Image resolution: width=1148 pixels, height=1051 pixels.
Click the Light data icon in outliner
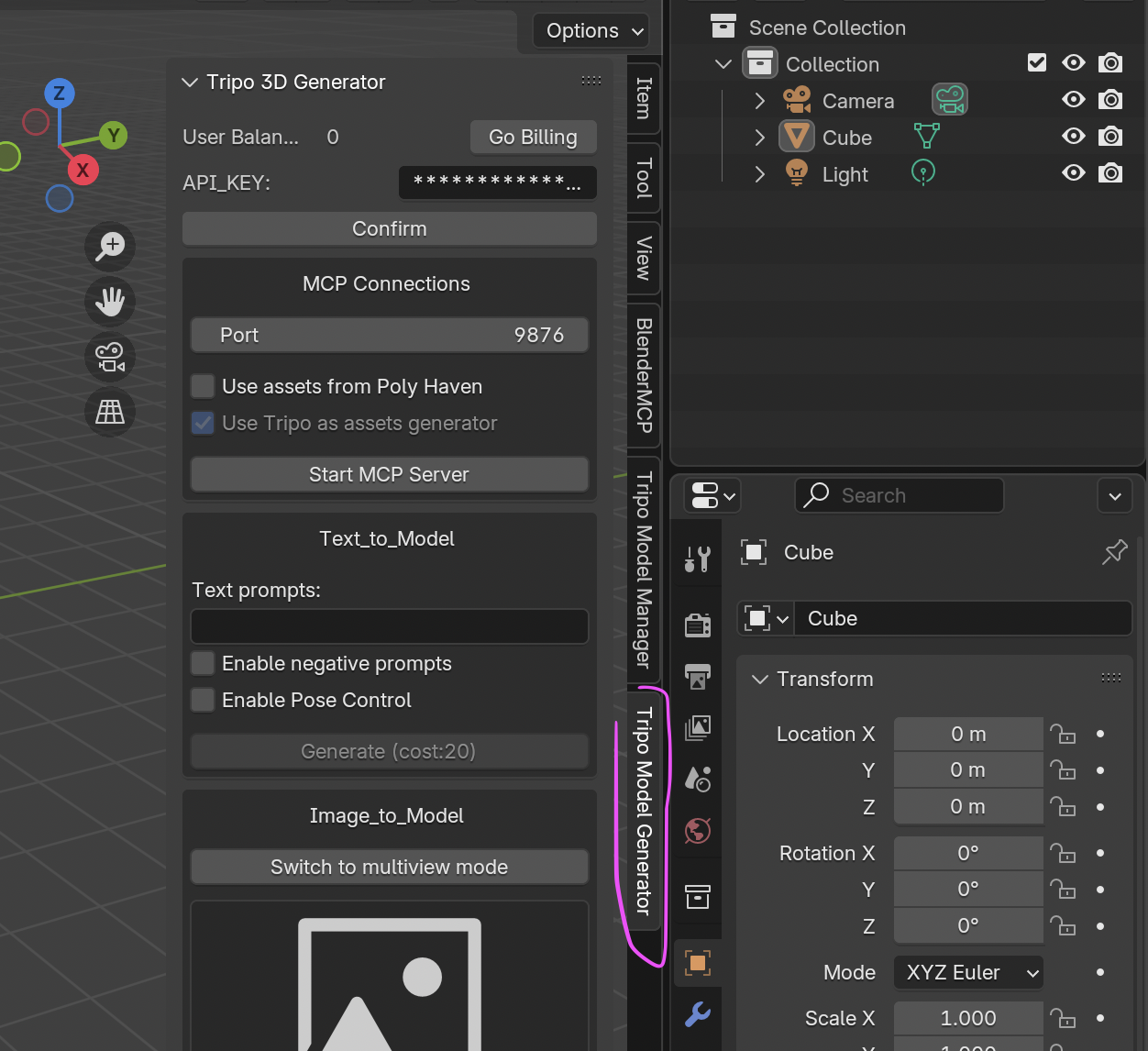pos(923,172)
